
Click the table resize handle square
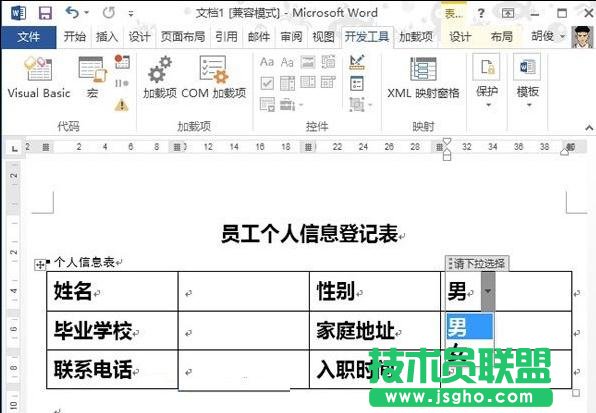coord(576,393)
